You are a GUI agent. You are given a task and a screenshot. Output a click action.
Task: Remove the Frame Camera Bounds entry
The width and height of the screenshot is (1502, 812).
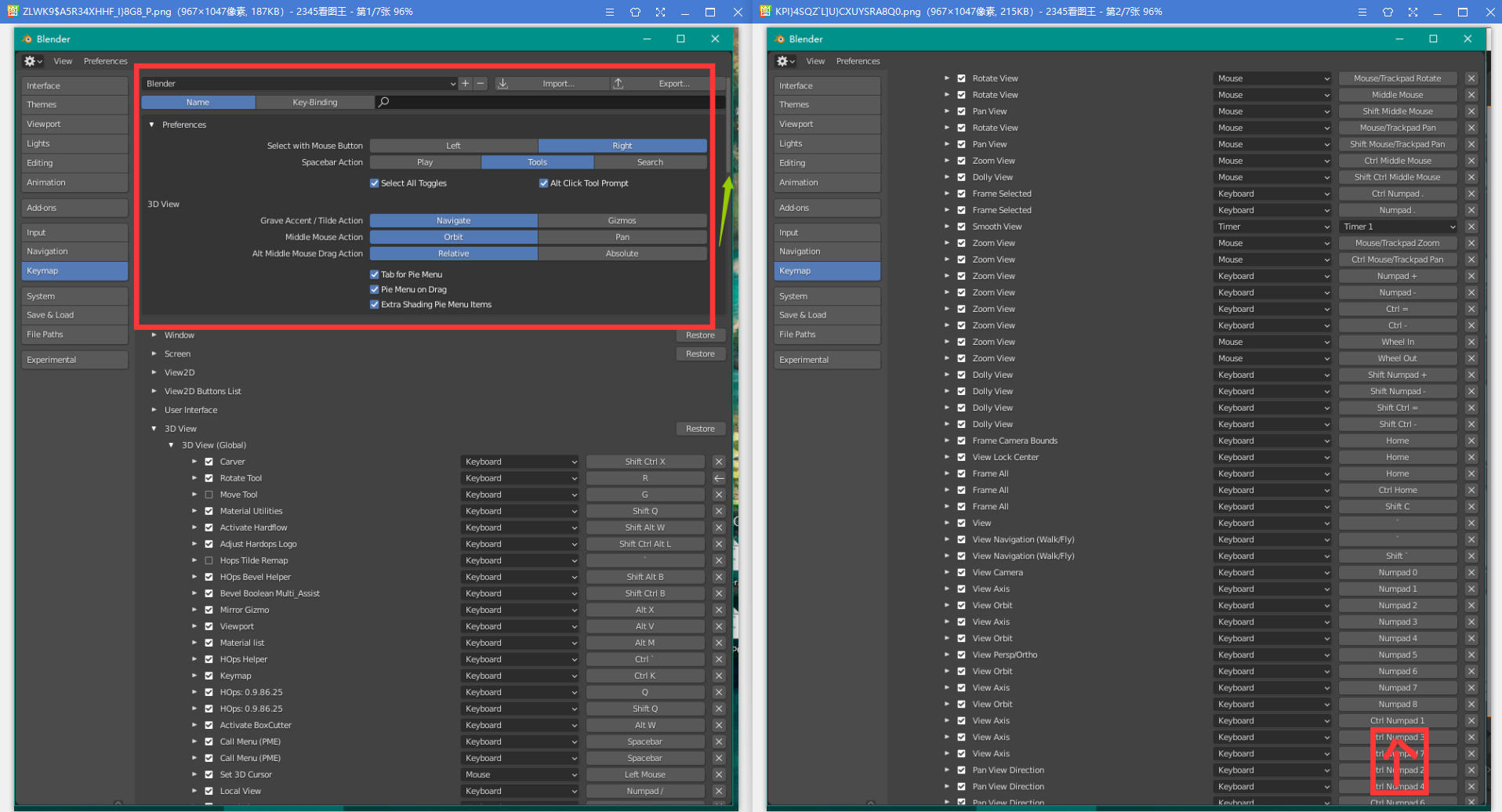[1471, 440]
